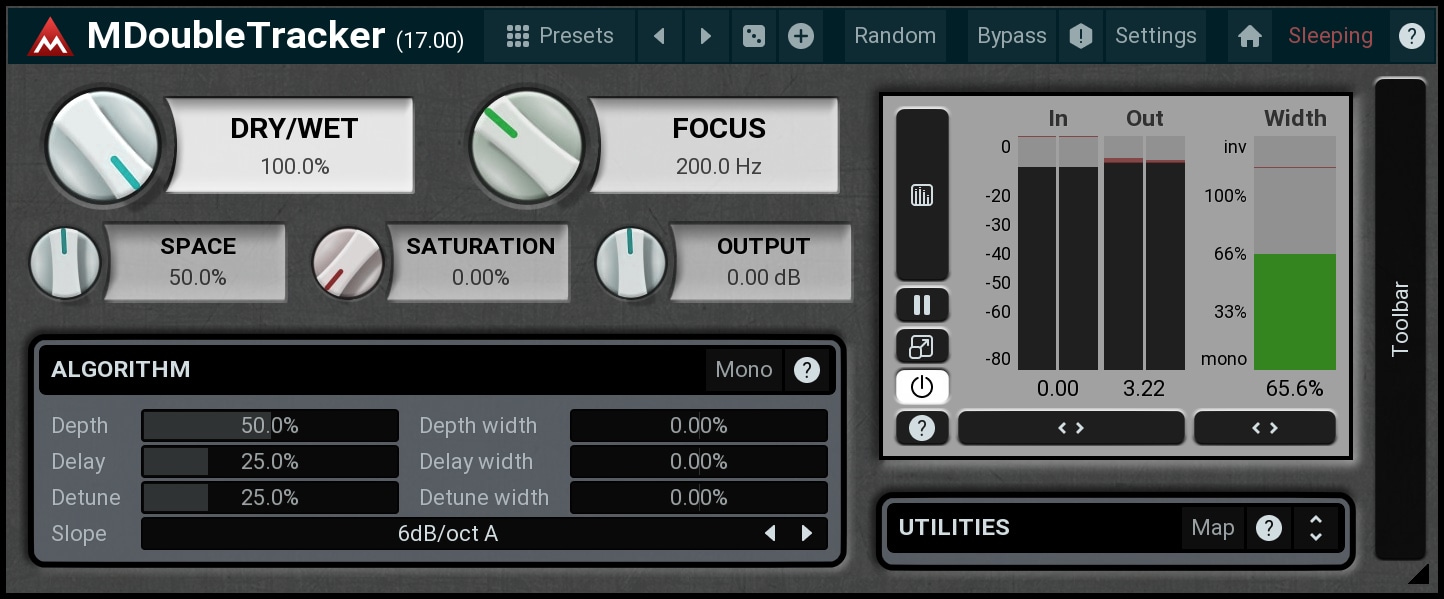The height and width of the screenshot is (599, 1444).
Task: Click the Random button
Action: pyautogui.click(x=895, y=36)
